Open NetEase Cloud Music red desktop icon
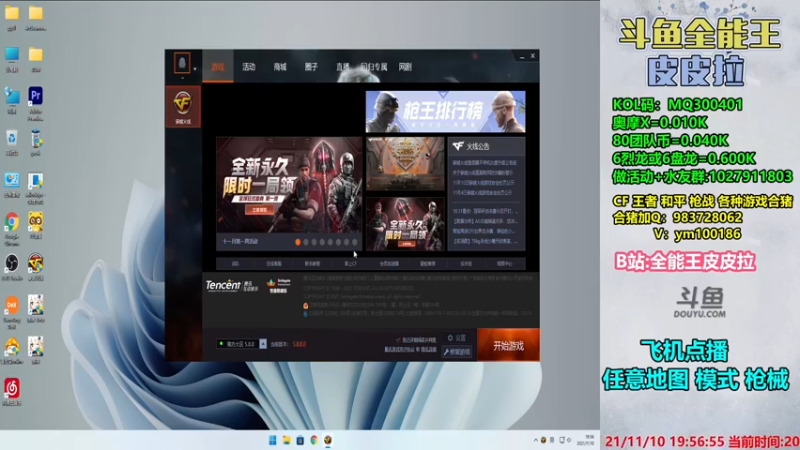Screen dimensions: 800x450 (12, 388)
